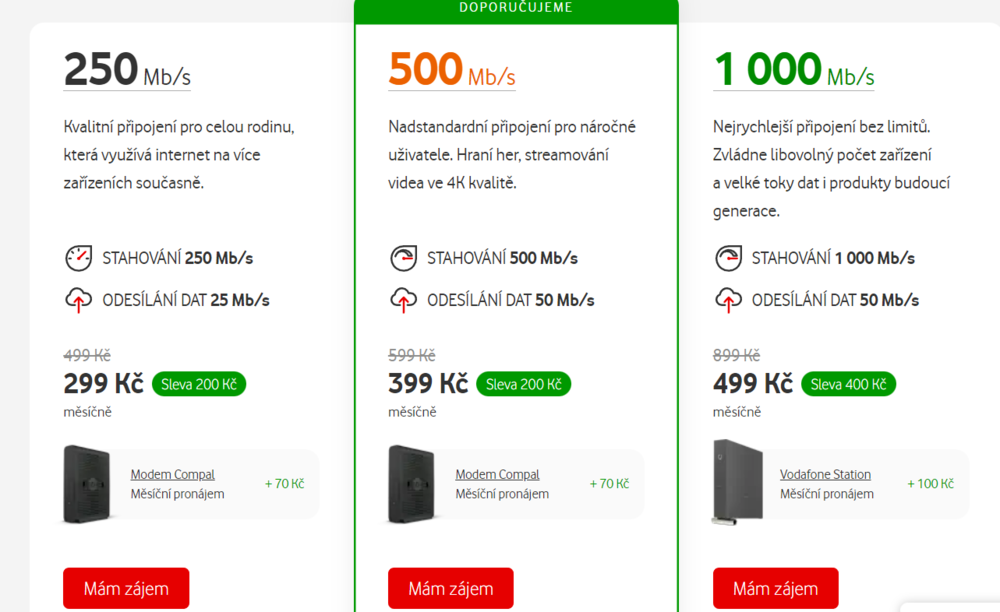Click download speedometer icon in 250 Mb/s plan

click(x=78, y=258)
